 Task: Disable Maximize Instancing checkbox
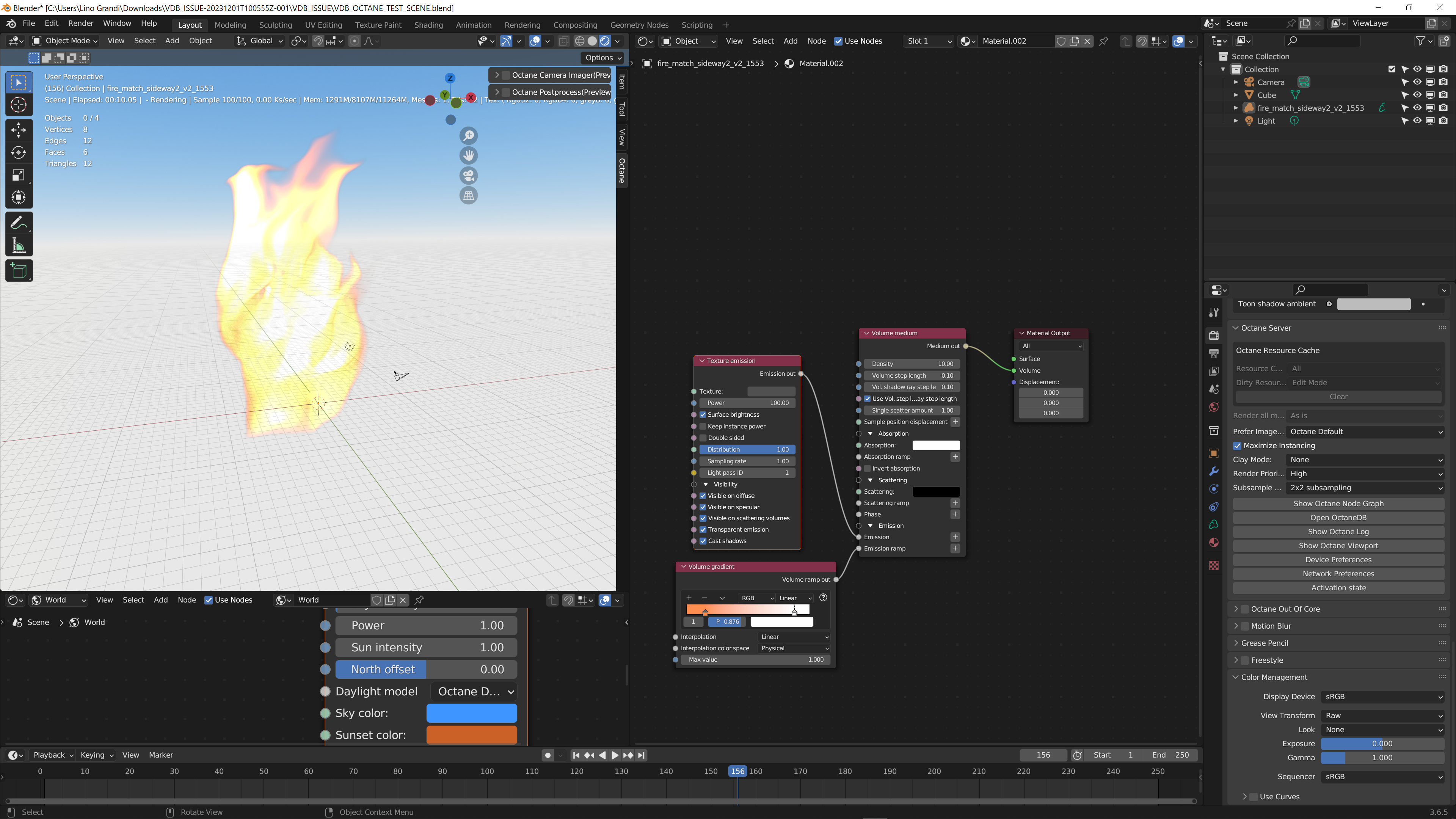pyautogui.click(x=1237, y=446)
